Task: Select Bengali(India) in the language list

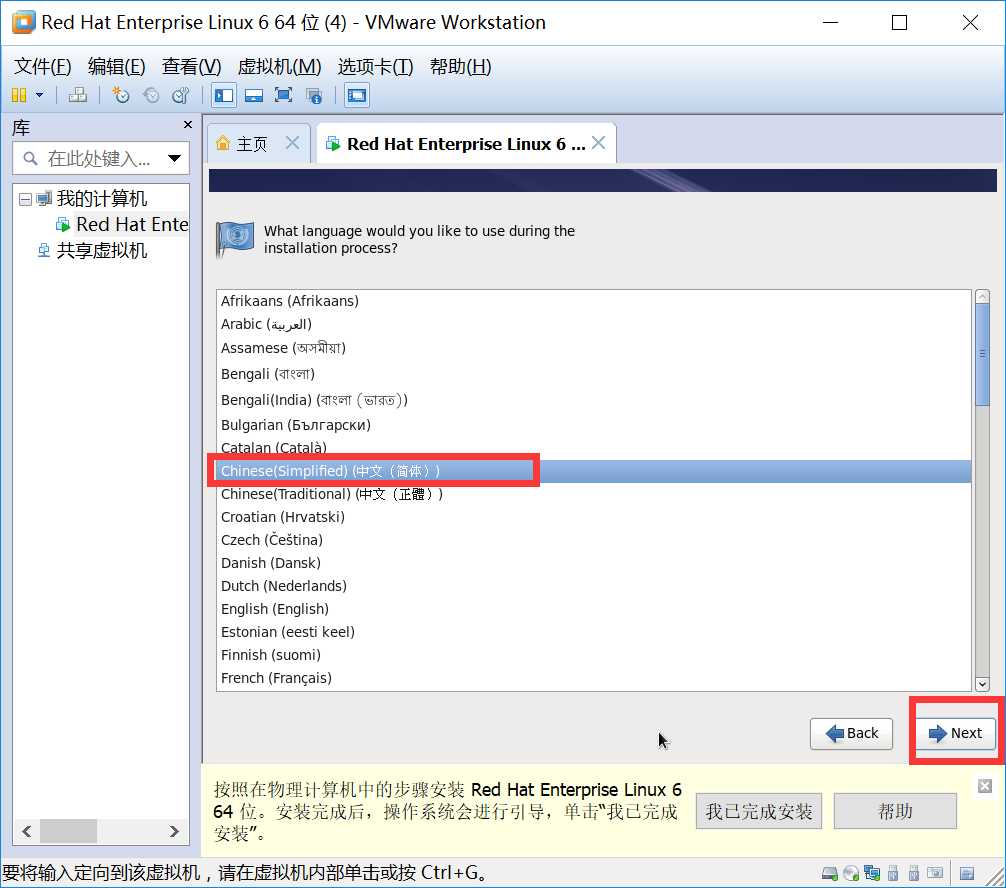Action: [593, 400]
